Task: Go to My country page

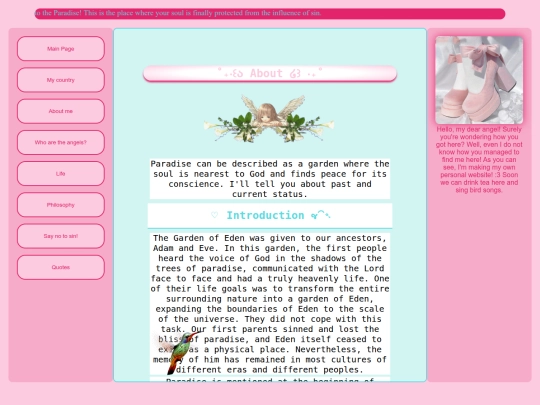Action: coord(61,80)
